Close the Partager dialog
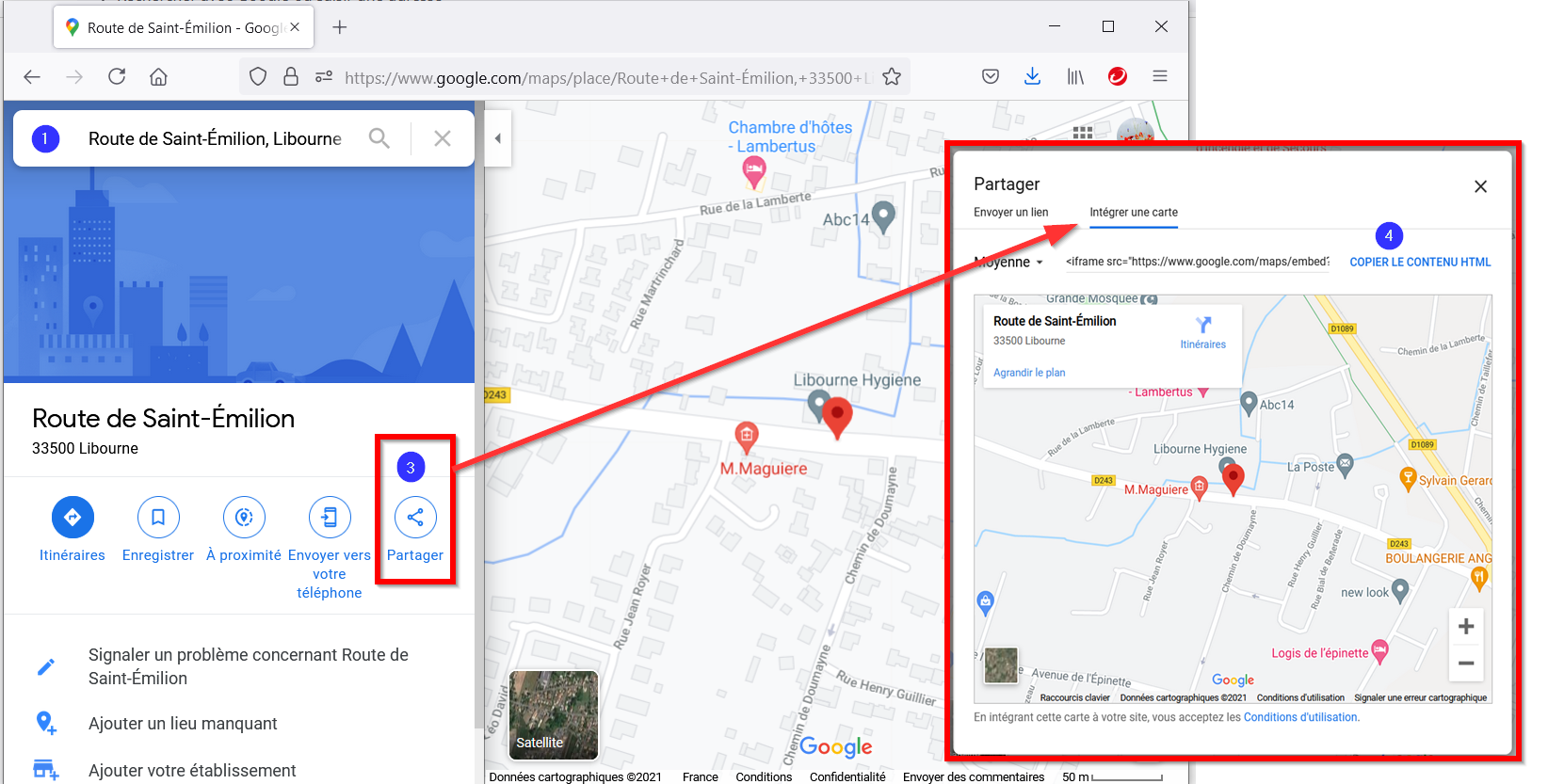1548x784 pixels. click(x=1480, y=186)
